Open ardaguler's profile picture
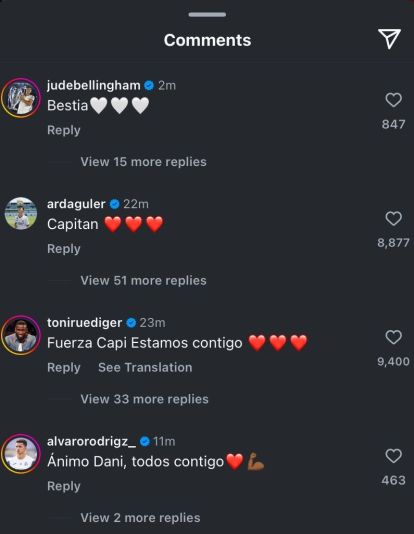 pos(21,214)
